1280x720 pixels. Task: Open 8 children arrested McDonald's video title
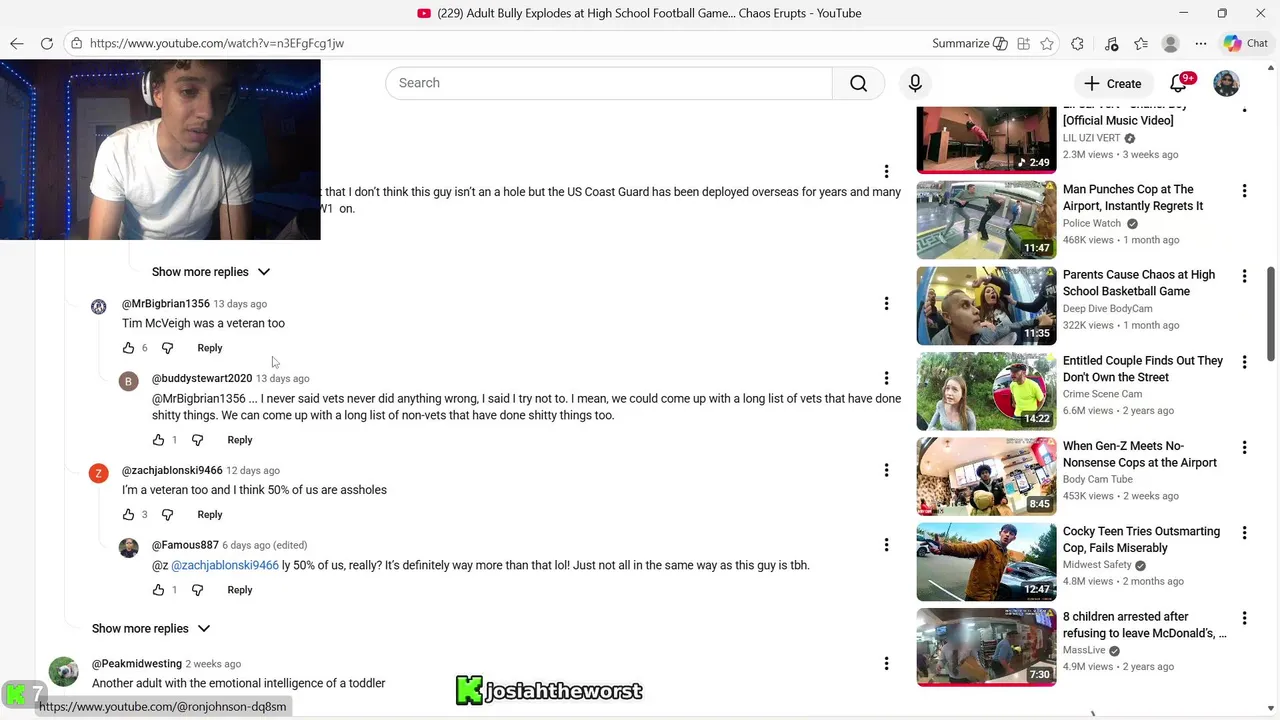(x=1144, y=625)
